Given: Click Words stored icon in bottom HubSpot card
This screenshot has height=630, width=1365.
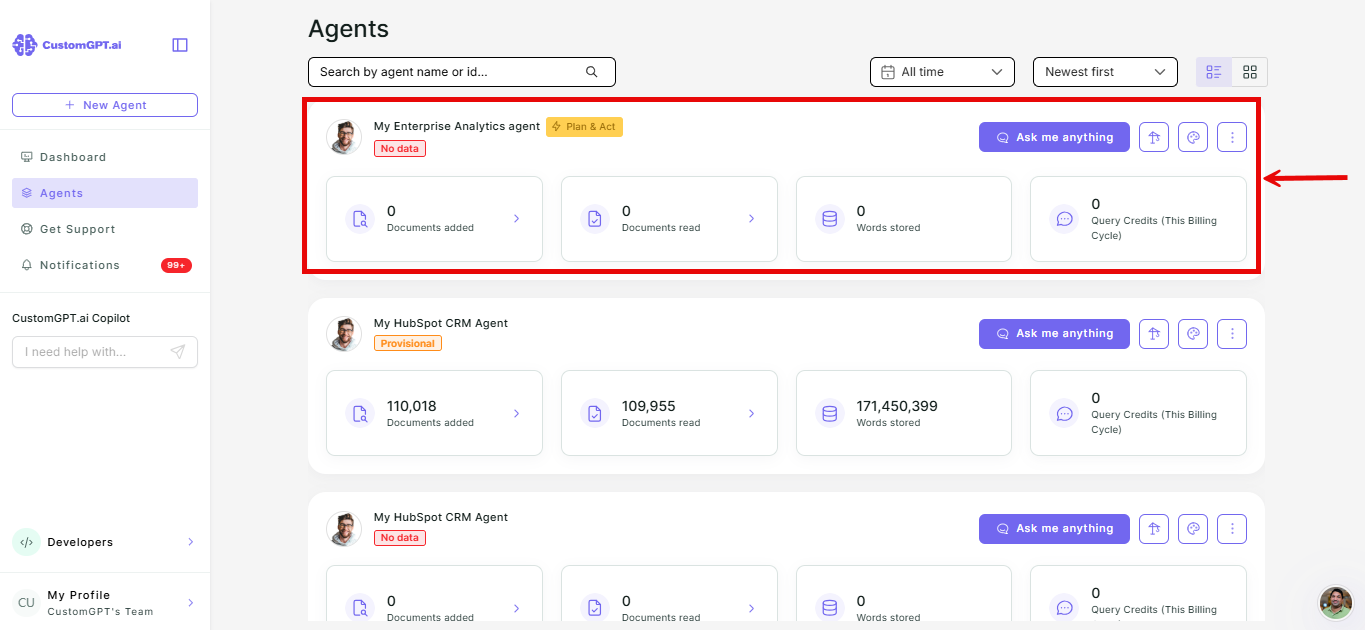Looking at the screenshot, I should point(829,608).
